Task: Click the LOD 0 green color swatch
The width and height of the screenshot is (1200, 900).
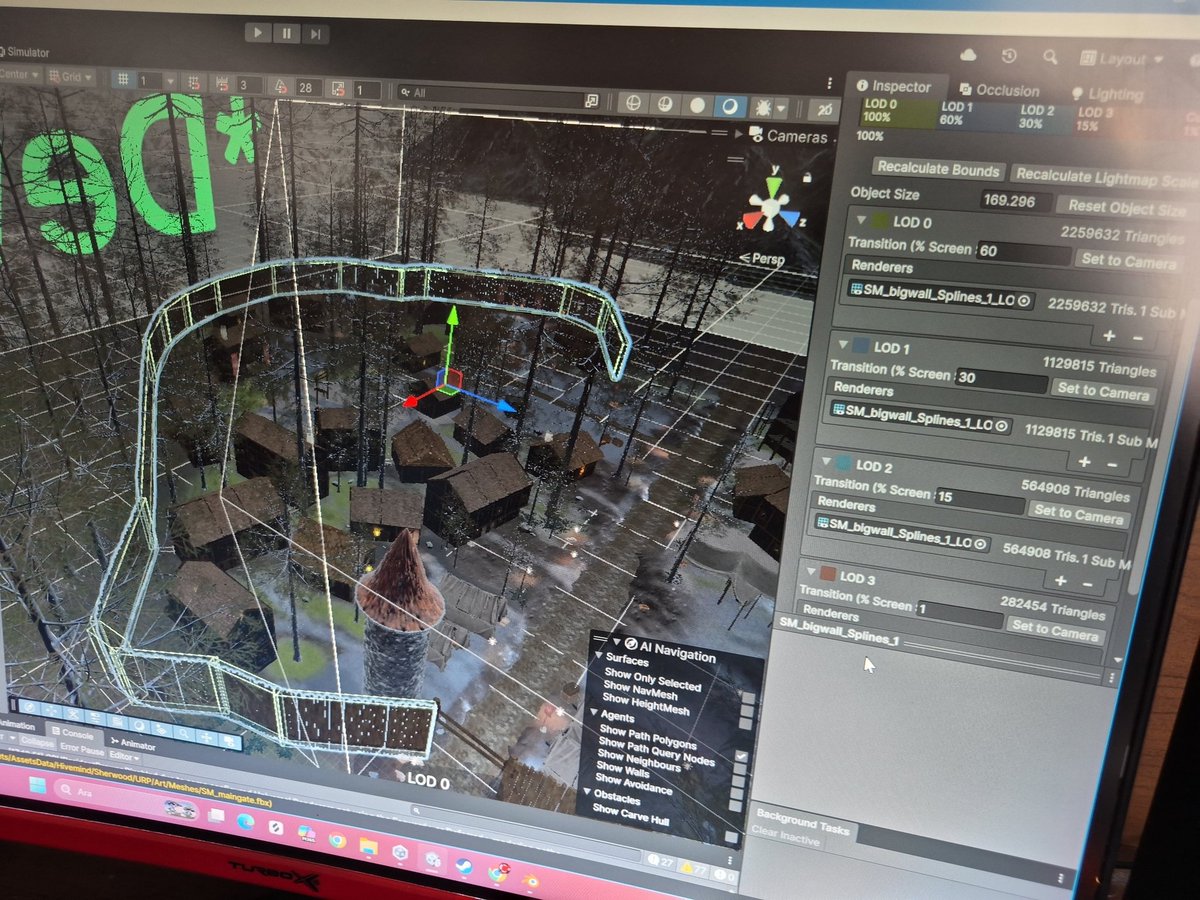Action: [880, 221]
